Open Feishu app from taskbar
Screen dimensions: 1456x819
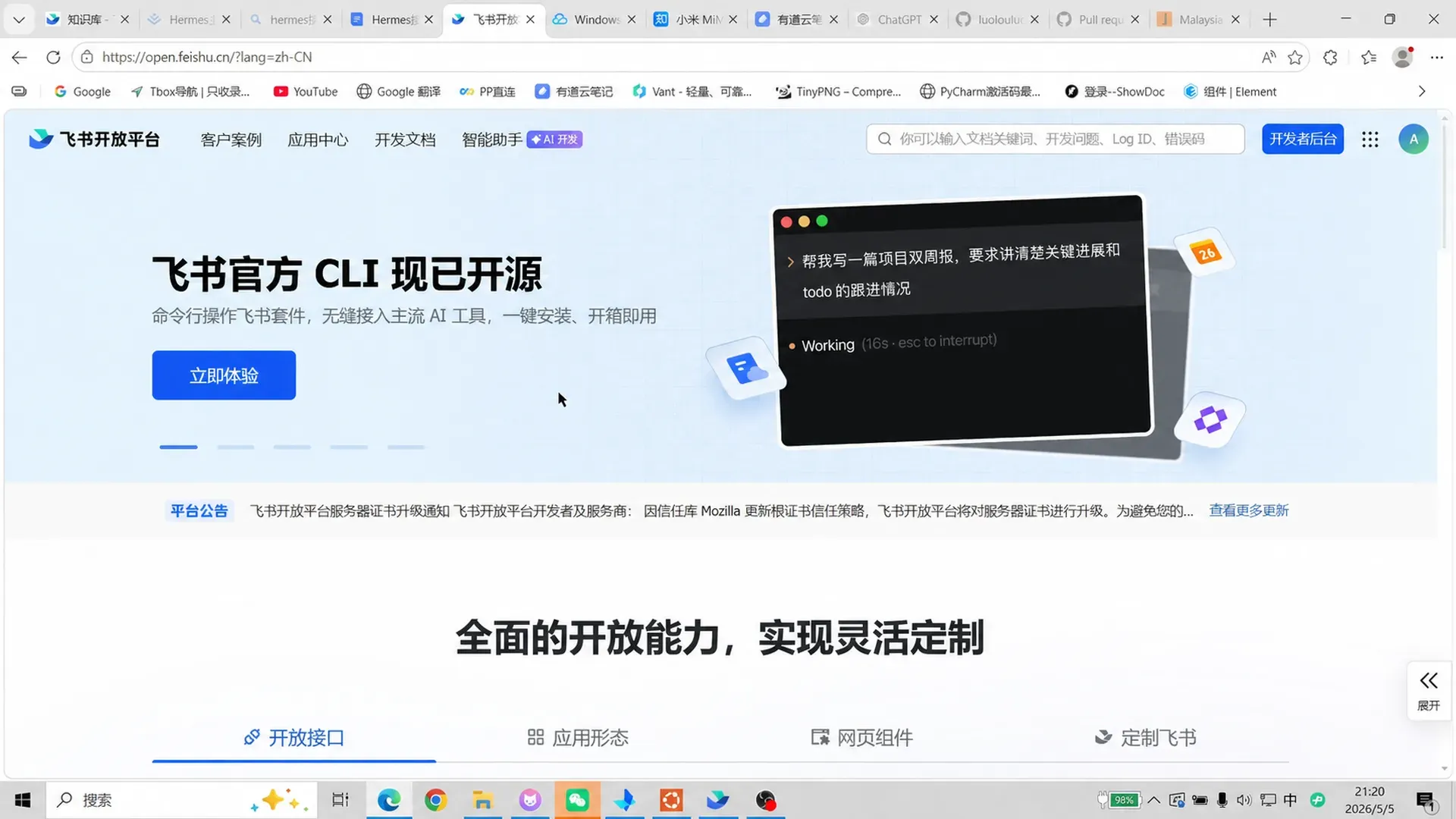718,800
